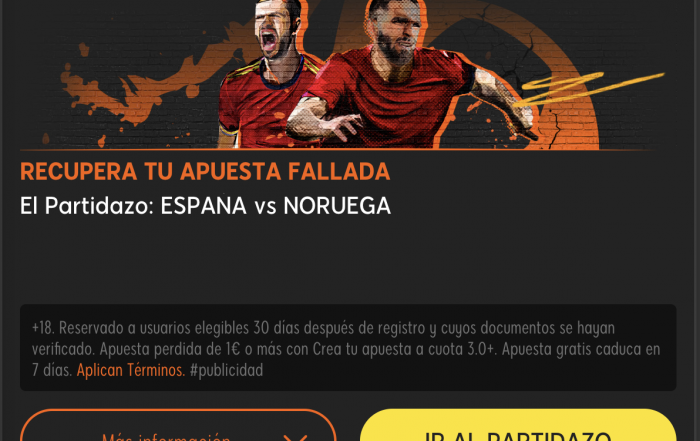Click El Partidazo: ESPAÑA vs NORUEGA title
This screenshot has width=700, height=441.
[205, 206]
